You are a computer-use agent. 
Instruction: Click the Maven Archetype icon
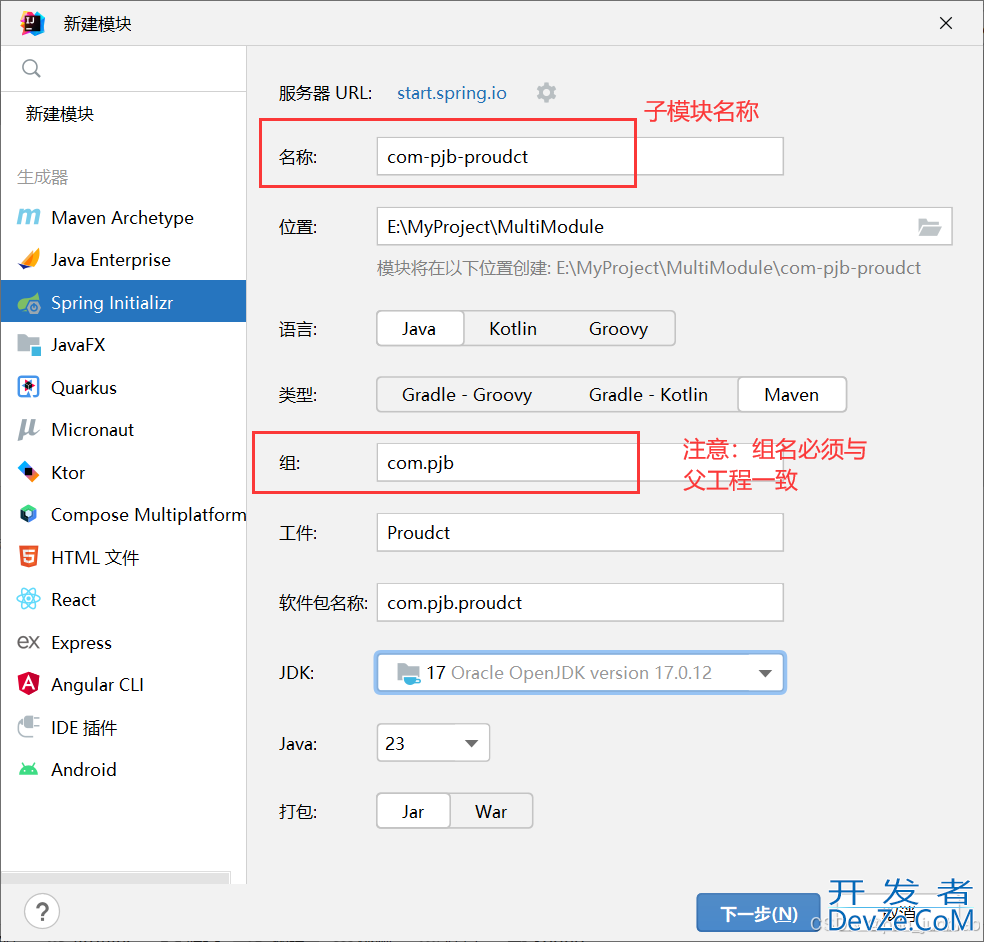28,217
